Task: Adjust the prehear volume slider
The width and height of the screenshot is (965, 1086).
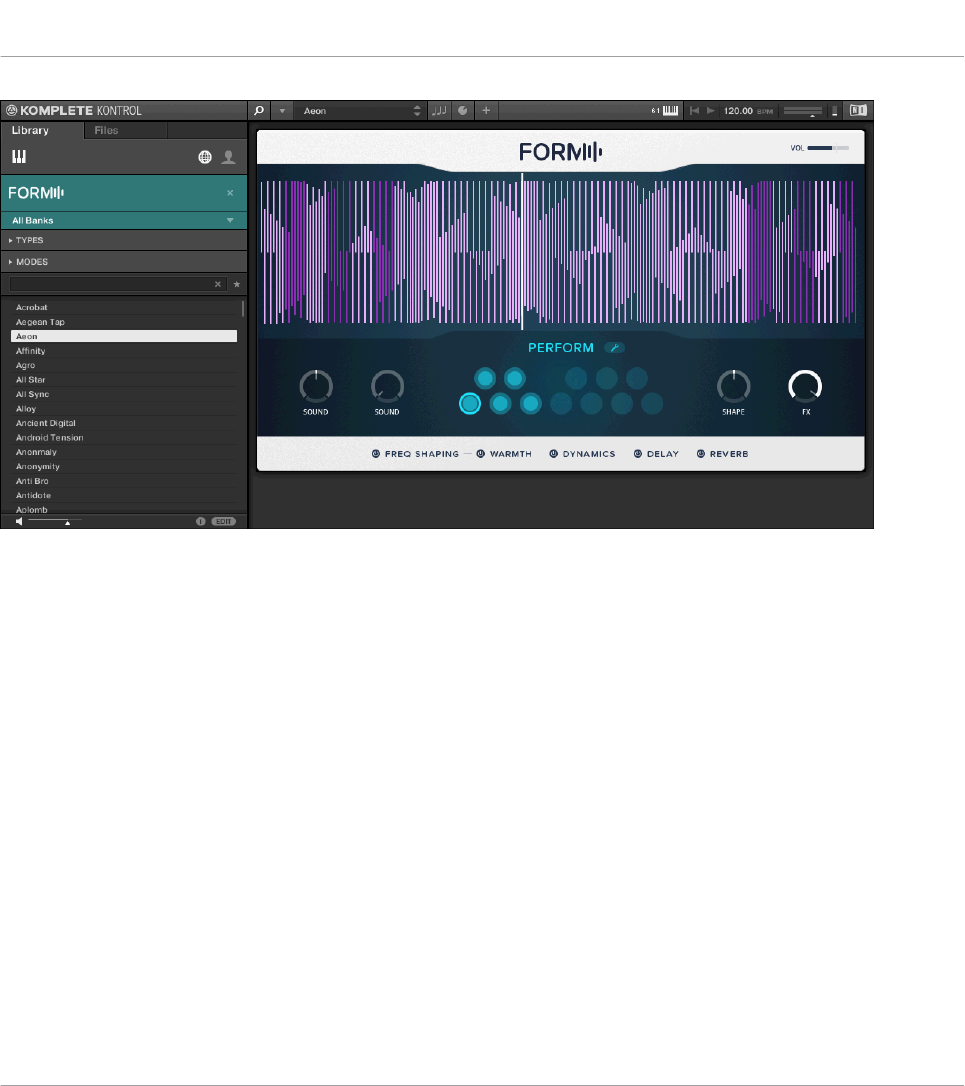Action: click(55, 522)
